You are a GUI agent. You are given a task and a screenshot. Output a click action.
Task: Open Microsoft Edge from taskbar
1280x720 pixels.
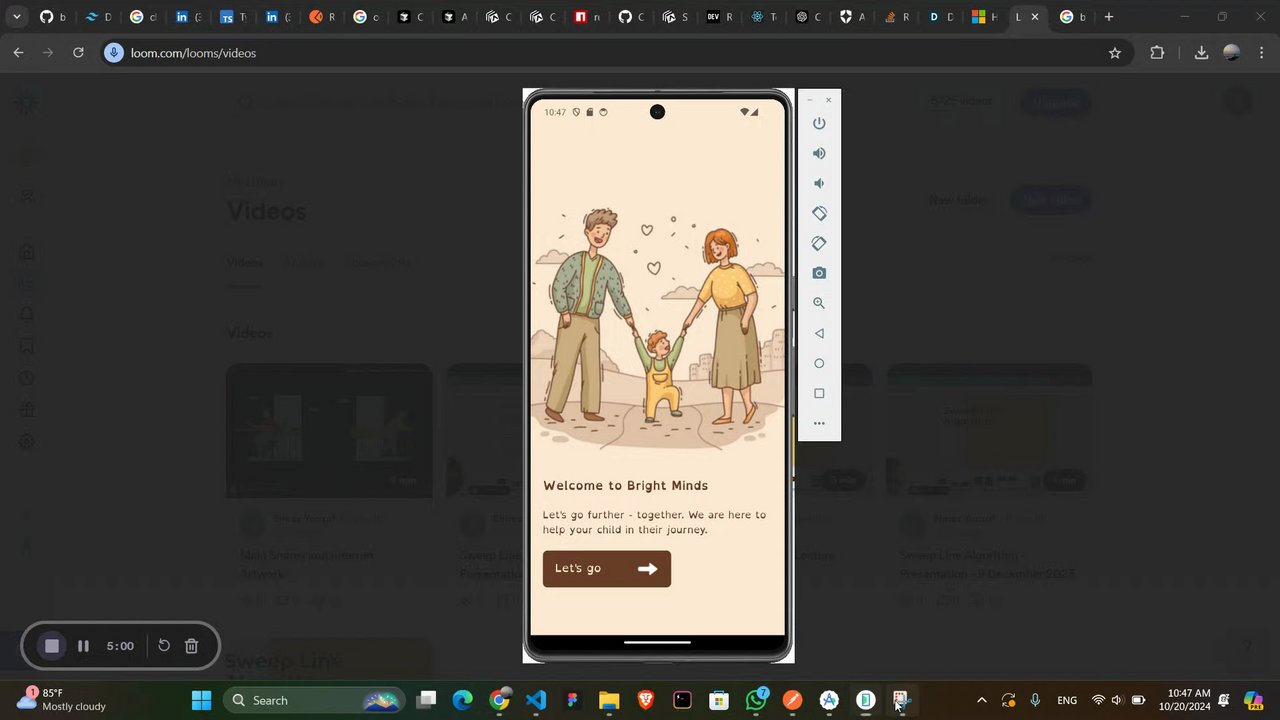coord(462,700)
